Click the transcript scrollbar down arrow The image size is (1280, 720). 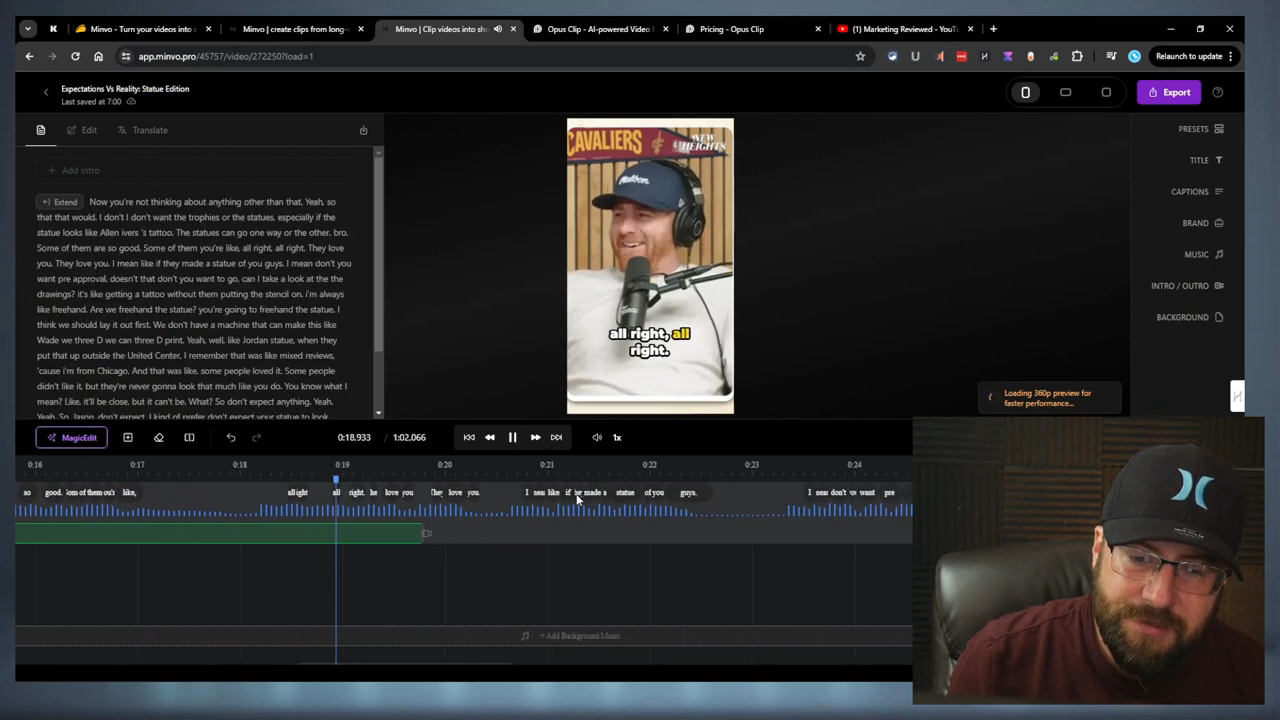point(378,413)
